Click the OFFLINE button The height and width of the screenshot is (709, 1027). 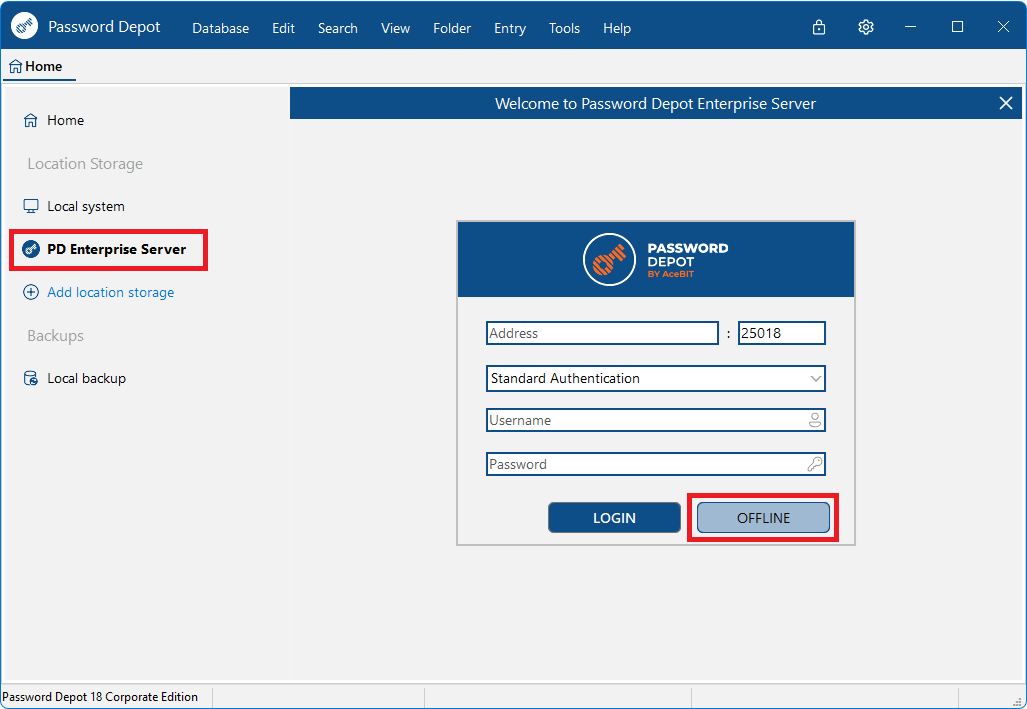pos(763,518)
